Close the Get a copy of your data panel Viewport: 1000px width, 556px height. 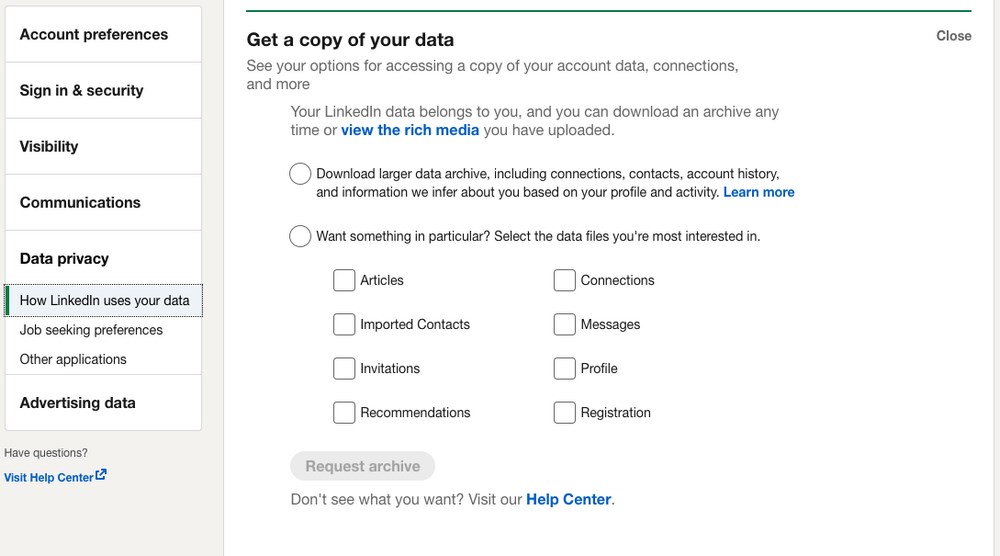click(x=953, y=36)
